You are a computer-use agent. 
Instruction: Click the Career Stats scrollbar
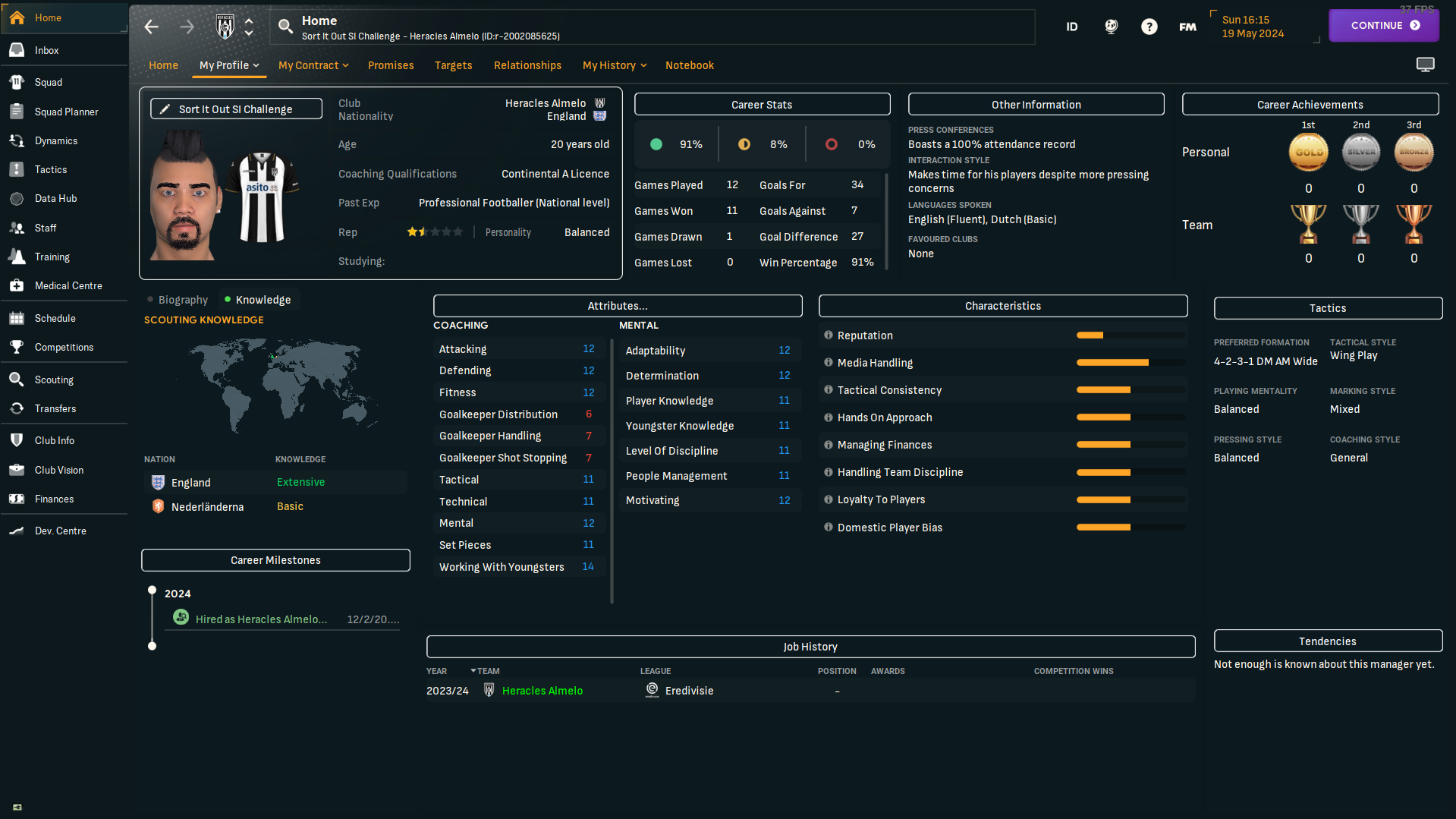886,222
